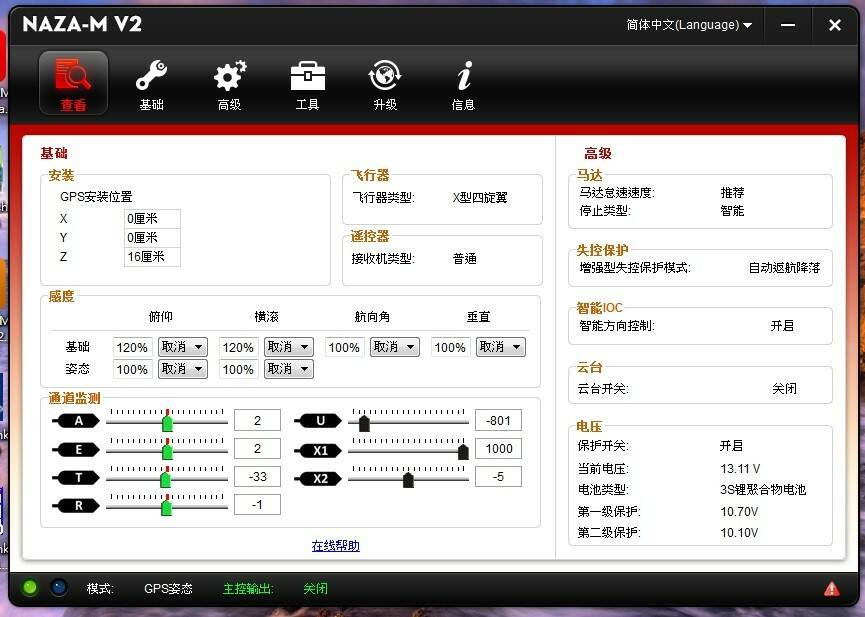Open the 升级 (Upgrade) globe tab
The width and height of the screenshot is (865, 617).
pyautogui.click(x=385, y=84)
